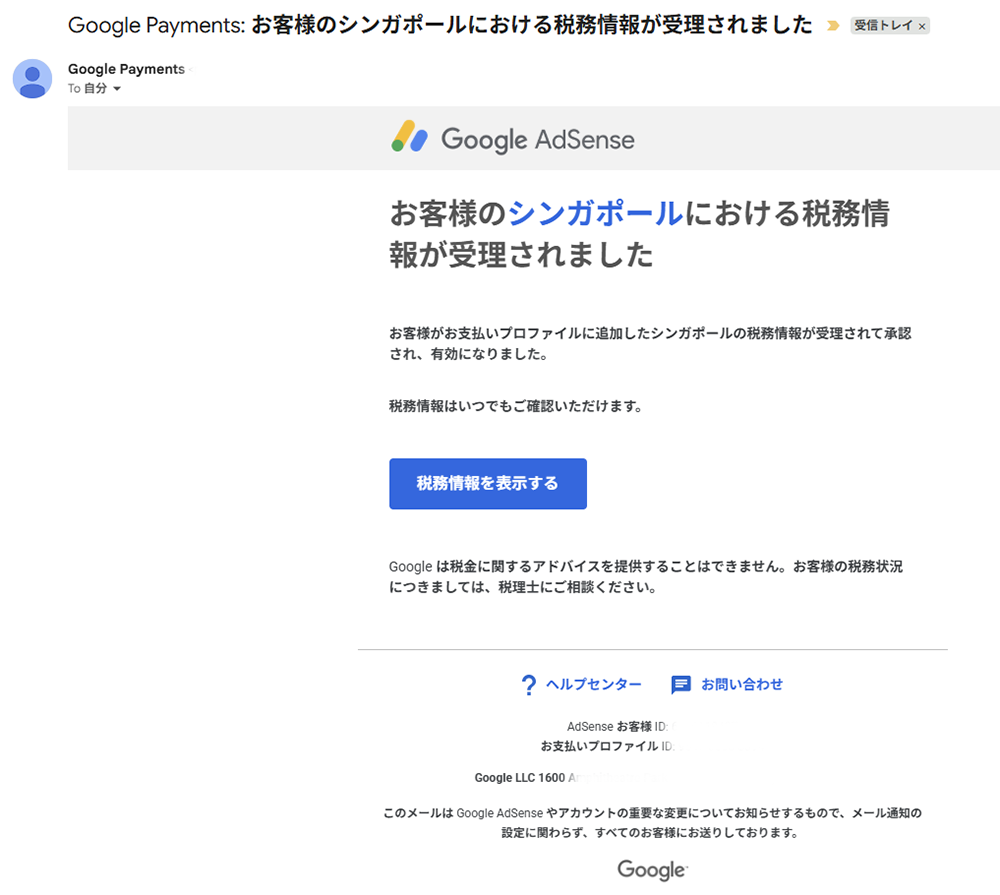Click blue シンガポール text in heading
Image resolution: width=1000 pixels, height=895 pixels.
click(596, 213)
